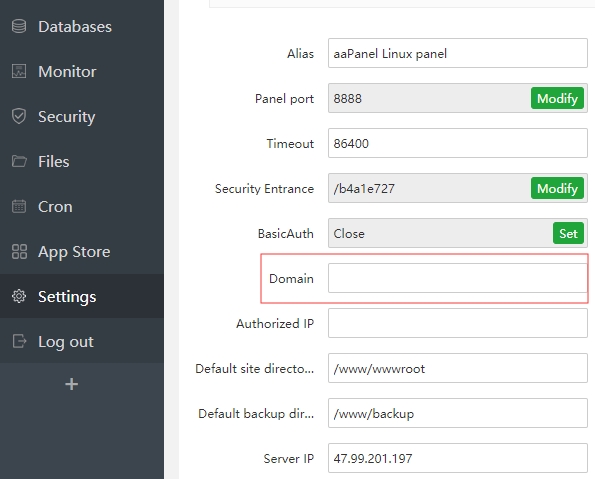Set the BasicAuth option
Image resolution: width=595 pixels, height=479 pixels.
pos(568,233)
